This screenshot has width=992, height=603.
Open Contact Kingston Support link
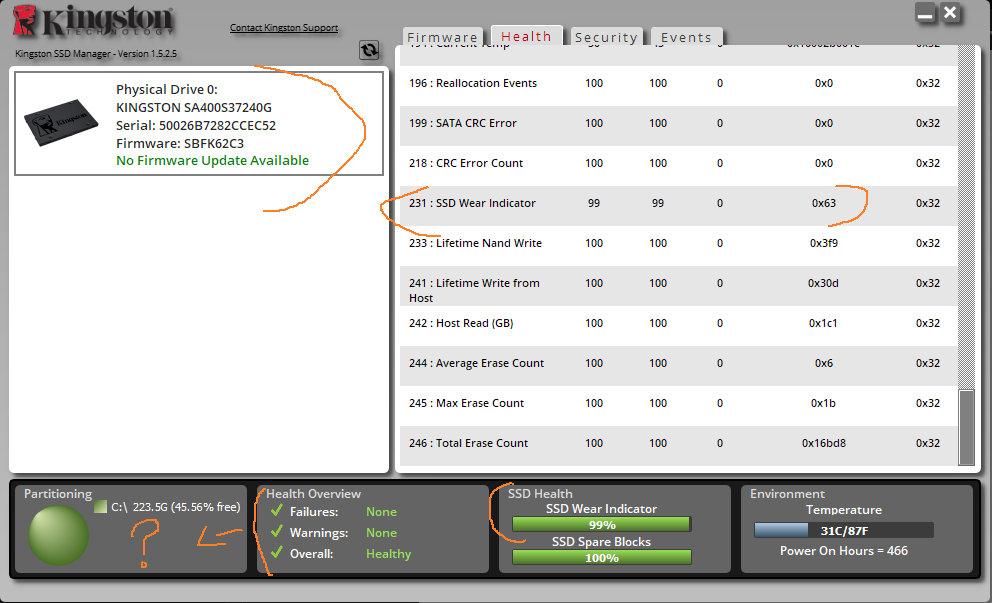283,28
